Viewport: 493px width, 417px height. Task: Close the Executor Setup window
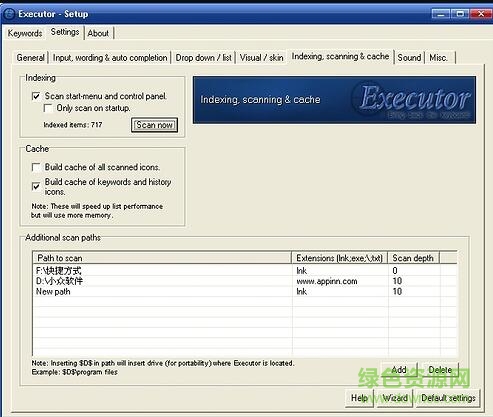point(481,14)
